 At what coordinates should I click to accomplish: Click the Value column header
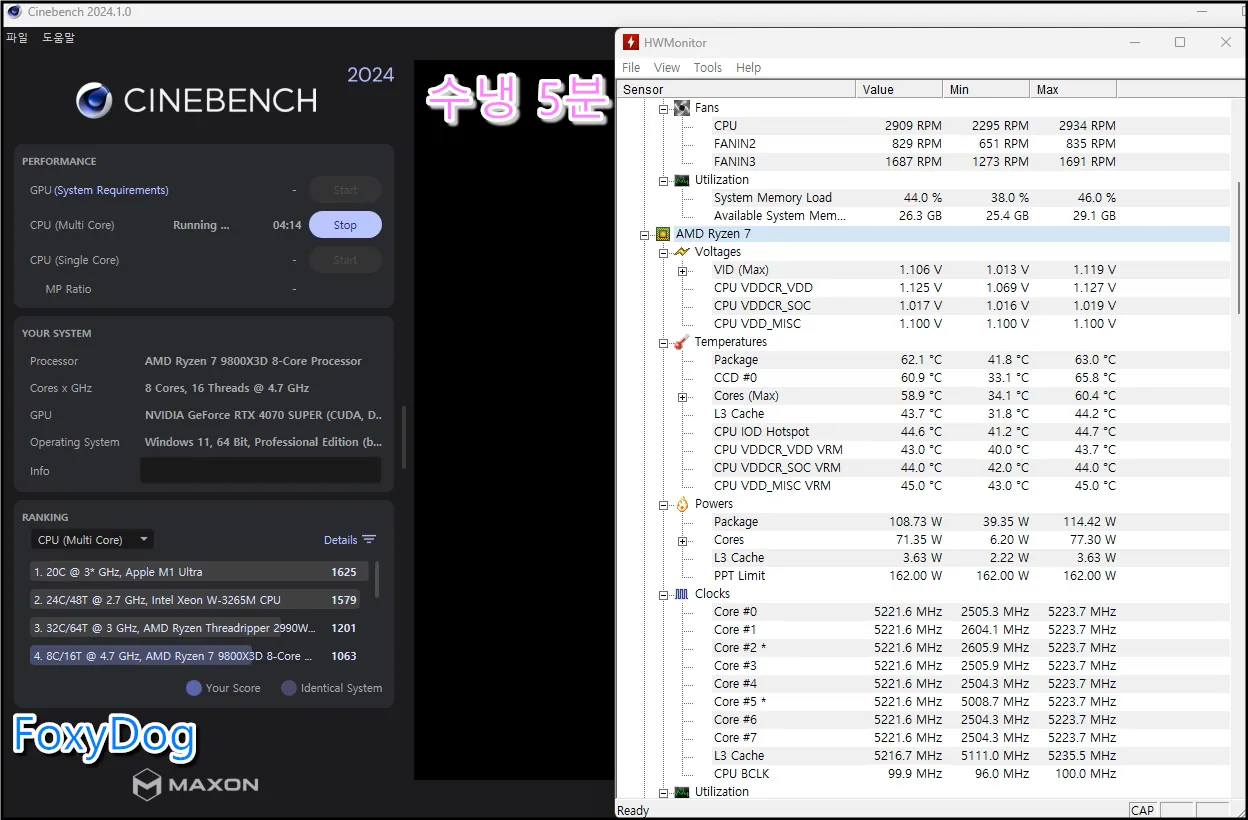(x=899, y=89)
